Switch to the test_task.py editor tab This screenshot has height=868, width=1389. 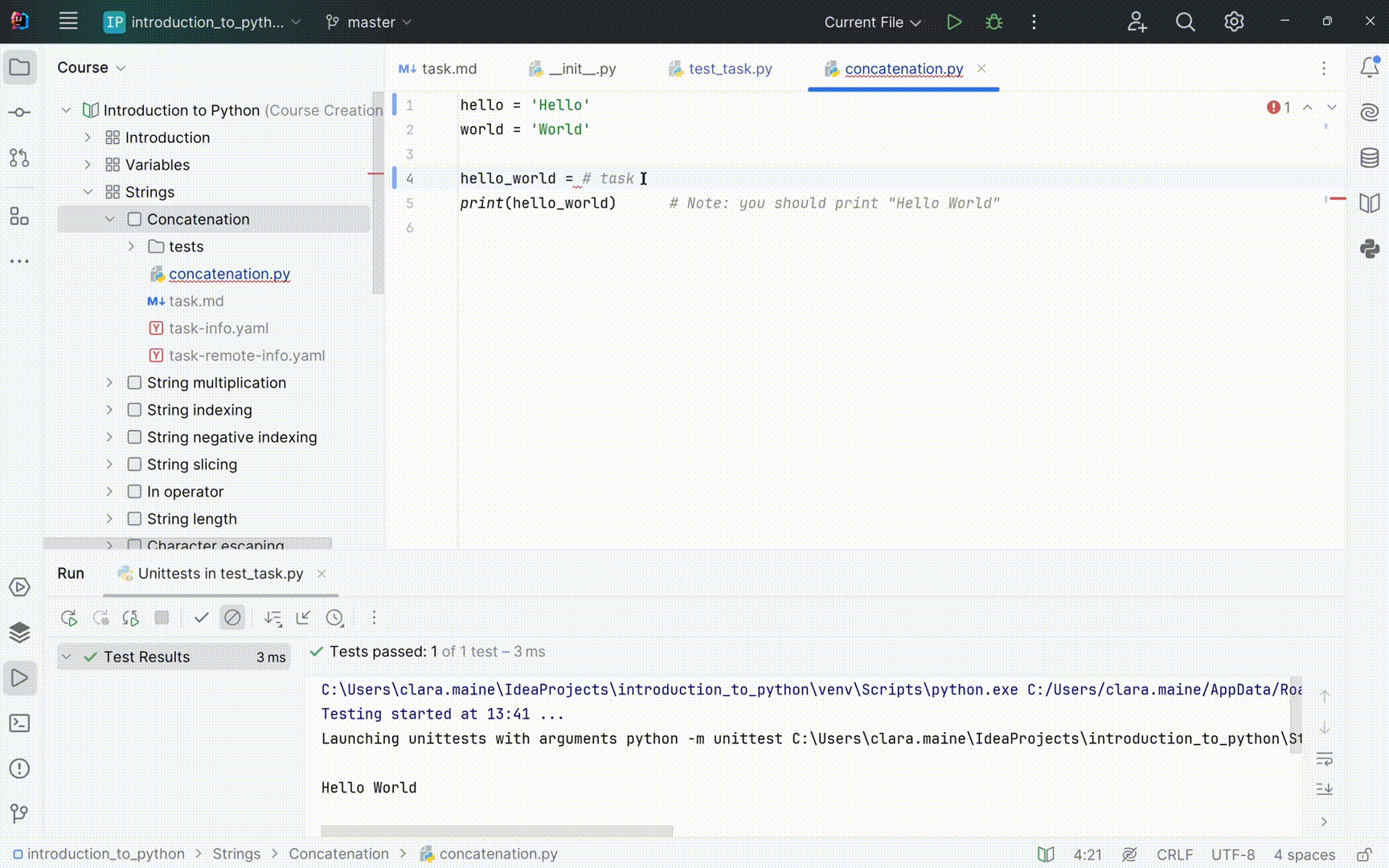point(720,69)
